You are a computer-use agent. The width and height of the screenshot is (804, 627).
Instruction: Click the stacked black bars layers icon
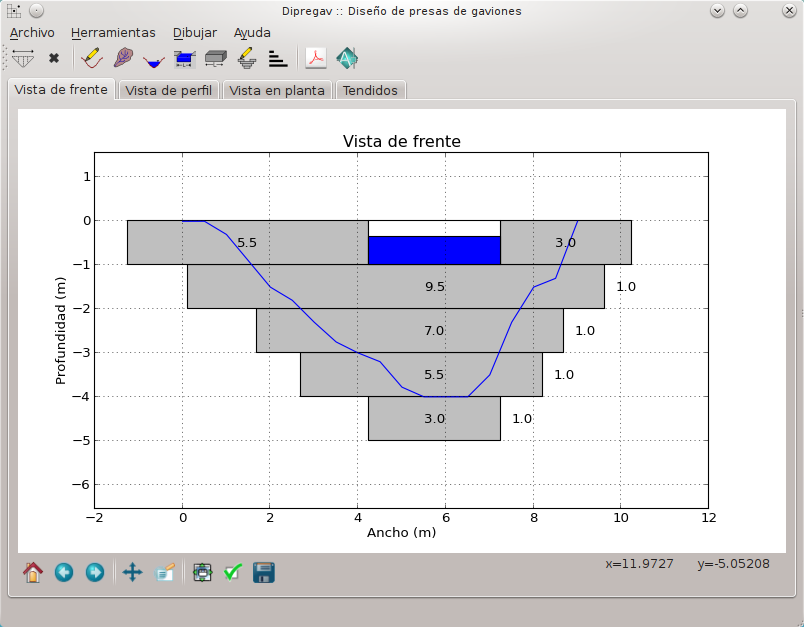[278, 58]
